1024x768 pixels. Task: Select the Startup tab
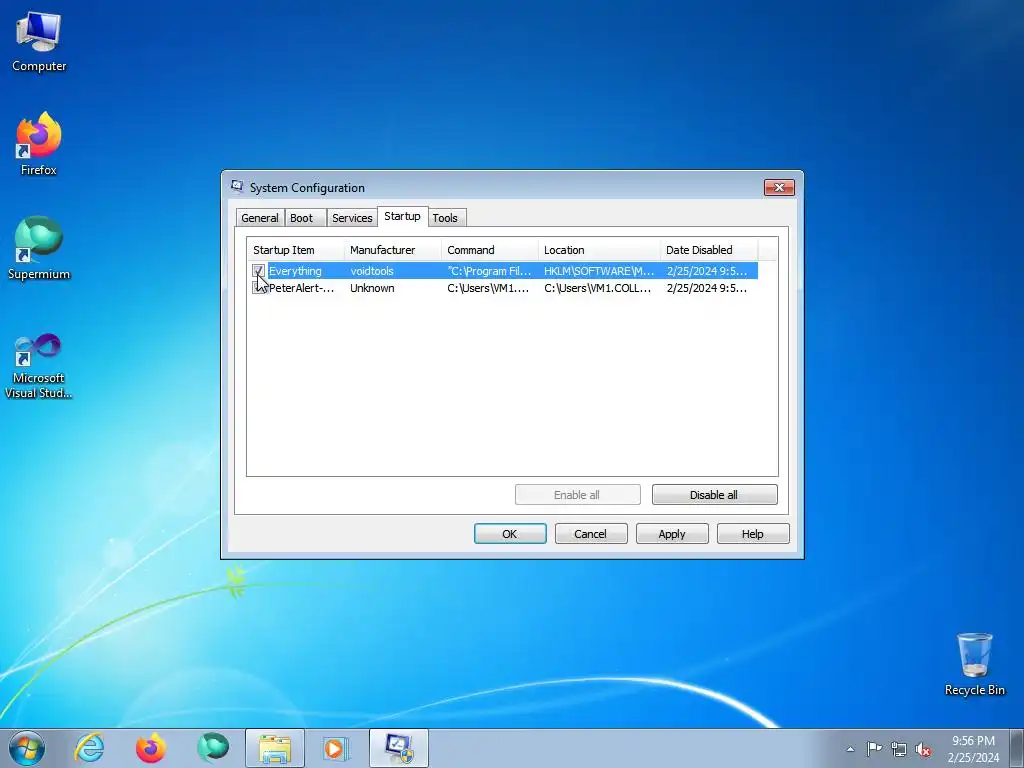402,216
